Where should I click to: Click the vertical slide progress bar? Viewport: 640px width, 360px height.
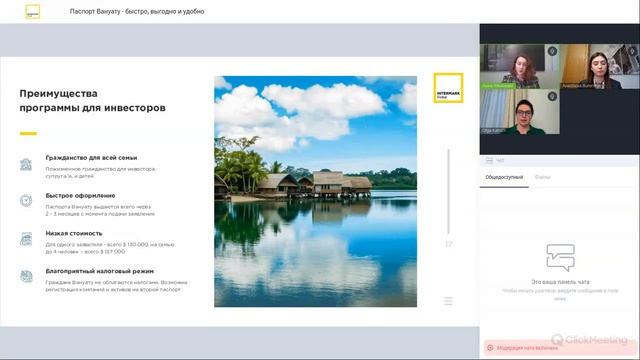(x=449, y=191)
